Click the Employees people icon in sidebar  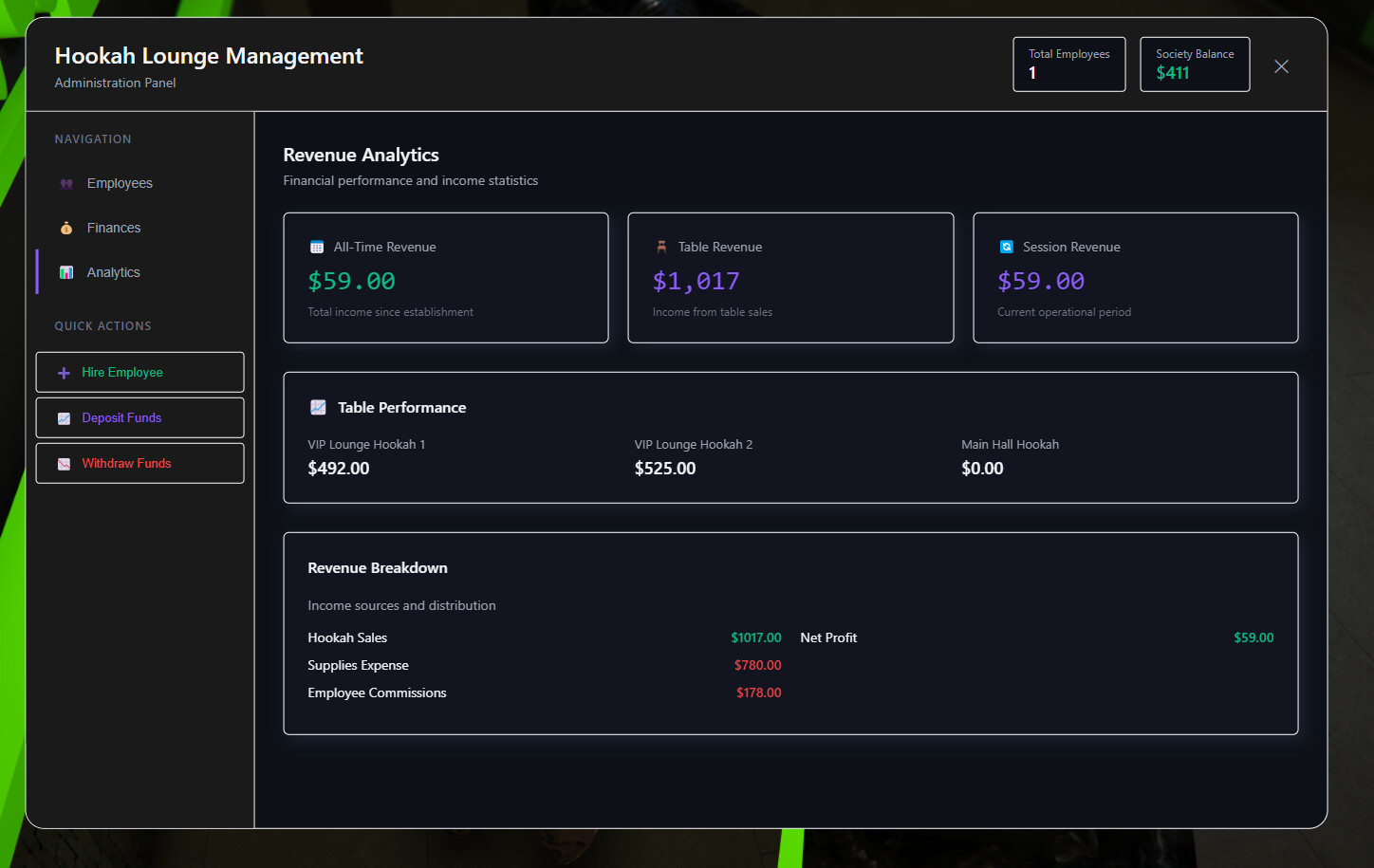(66, 184)
